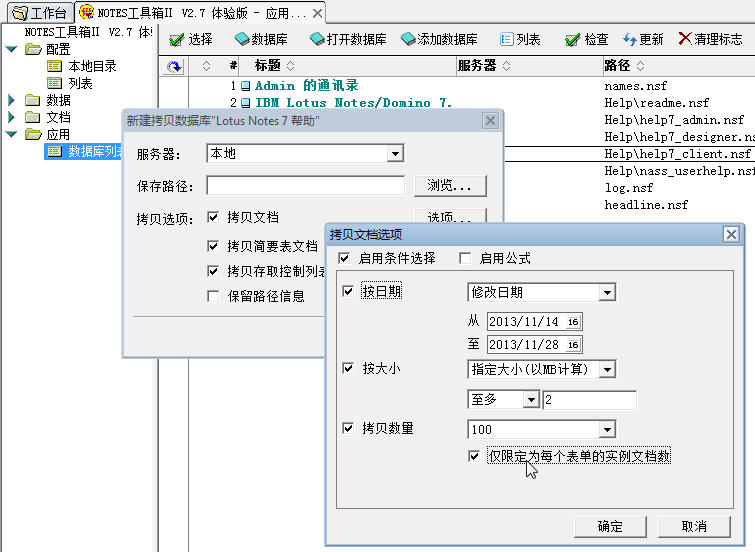Disable the 启用条件选择 checkbox
Screen dimensions: 755x552
tap(344, 258)
